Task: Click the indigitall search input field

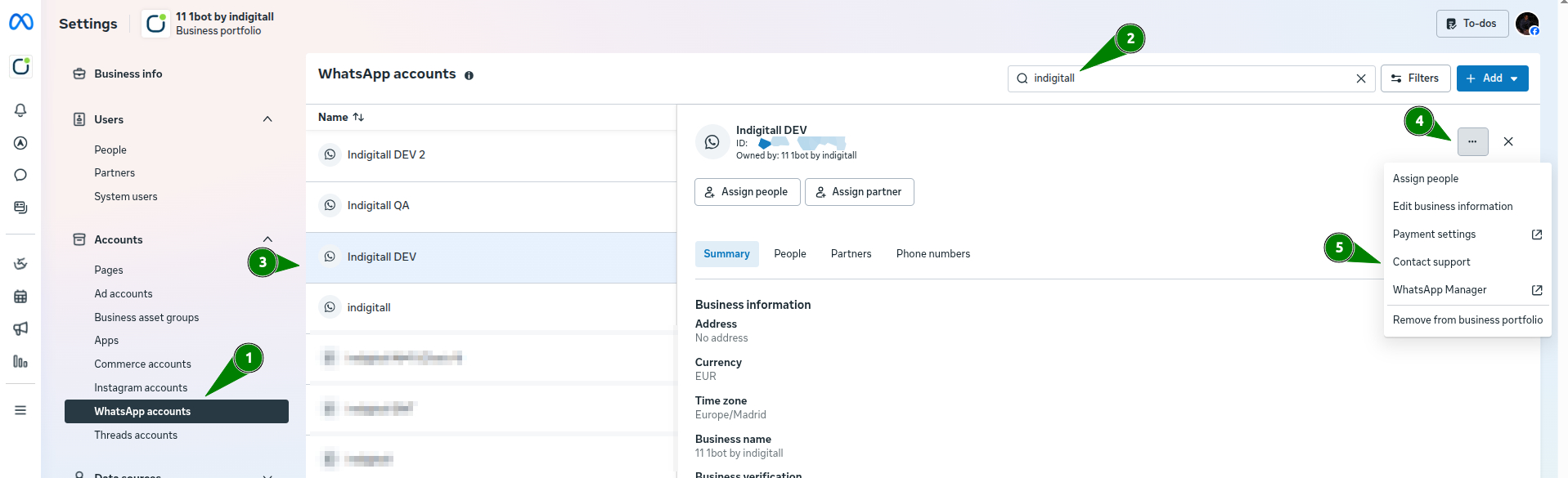Action: [x=1191, y=78]
